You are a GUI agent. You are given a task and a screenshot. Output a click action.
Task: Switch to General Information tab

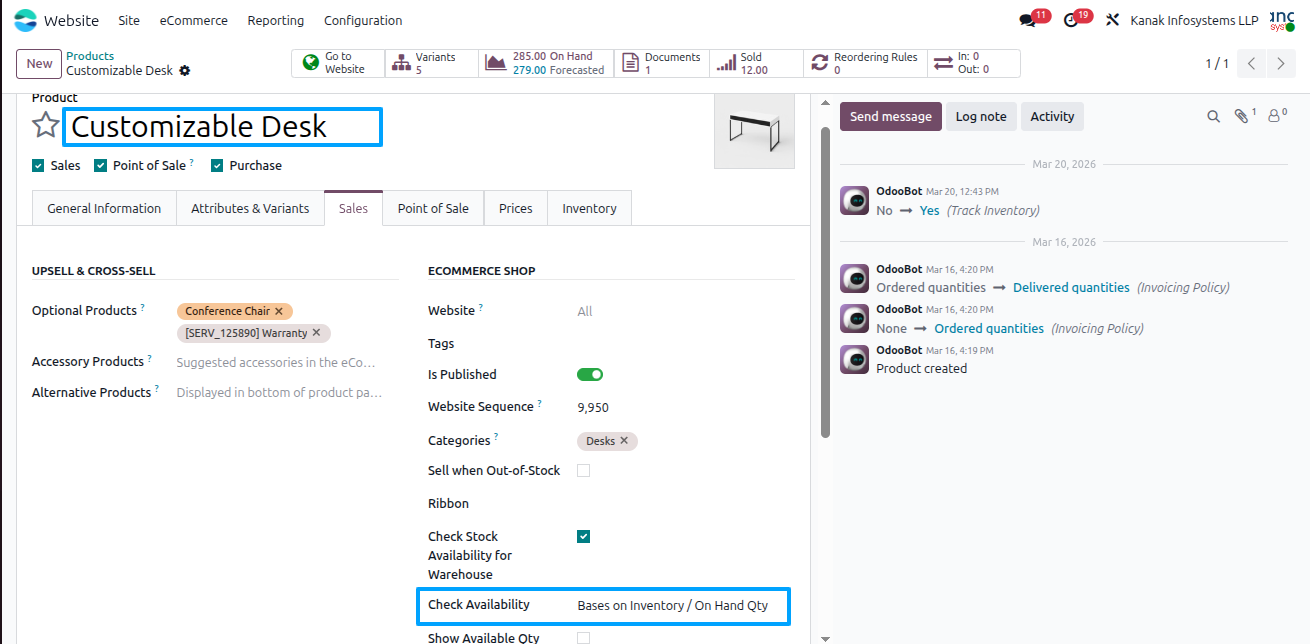[x=104, y=208]
